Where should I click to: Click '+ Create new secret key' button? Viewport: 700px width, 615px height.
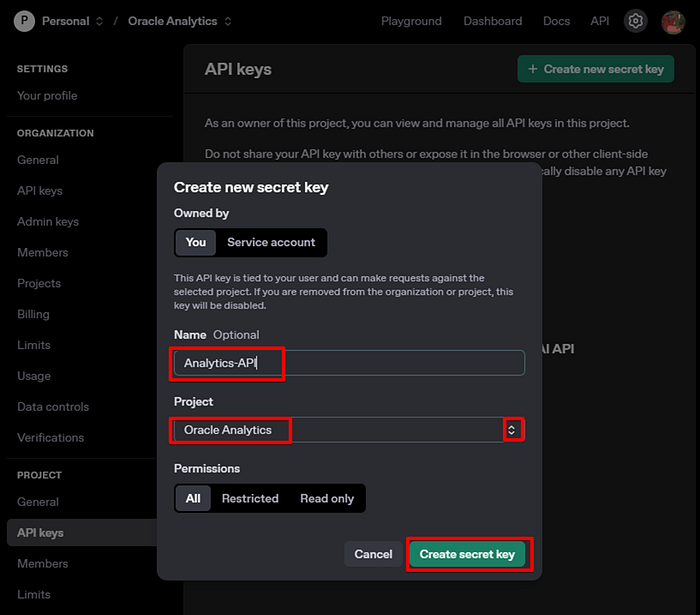pyautogui.click(x=596, y=69)
